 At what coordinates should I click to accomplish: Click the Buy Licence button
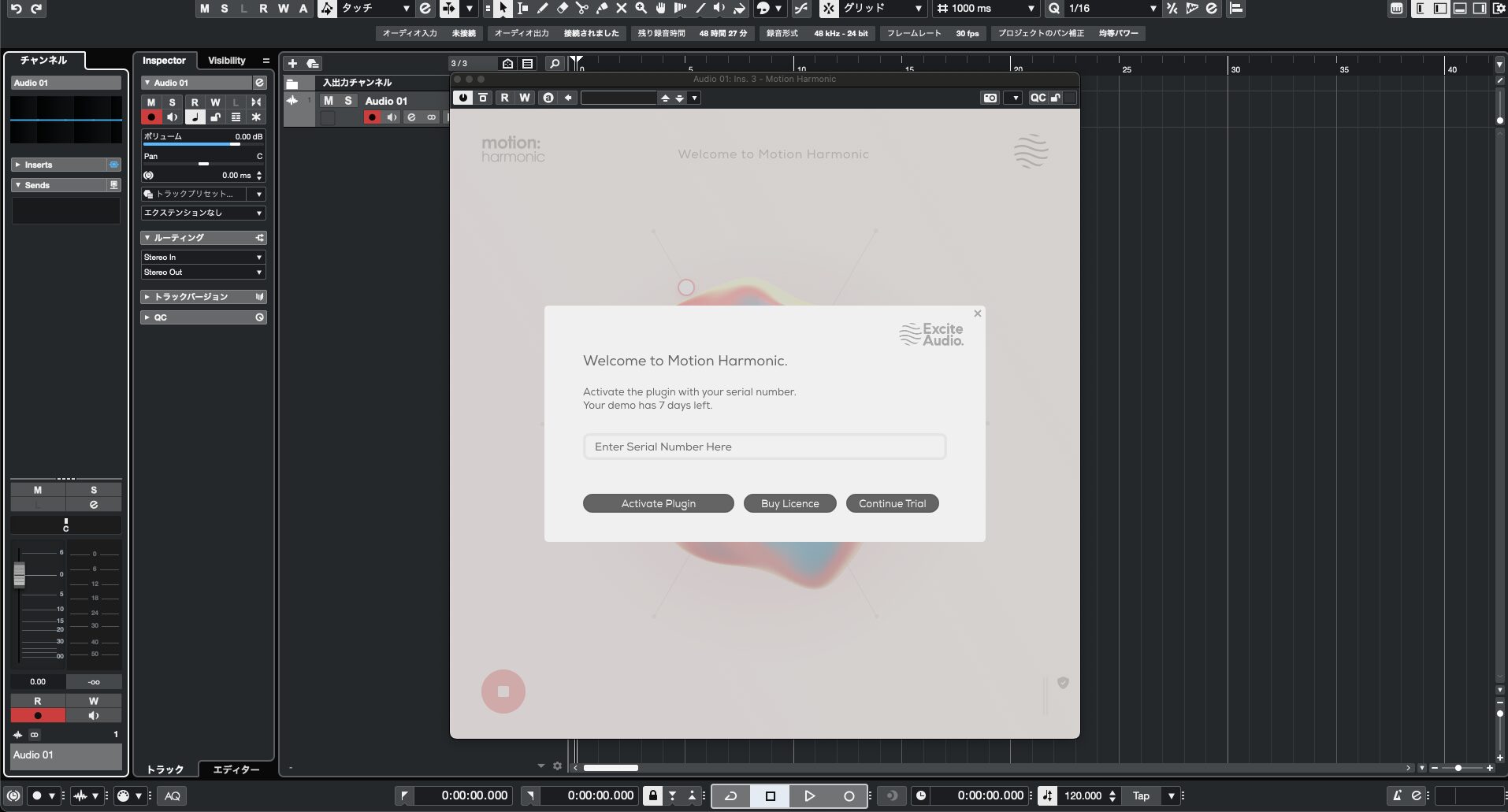[790, 503]
